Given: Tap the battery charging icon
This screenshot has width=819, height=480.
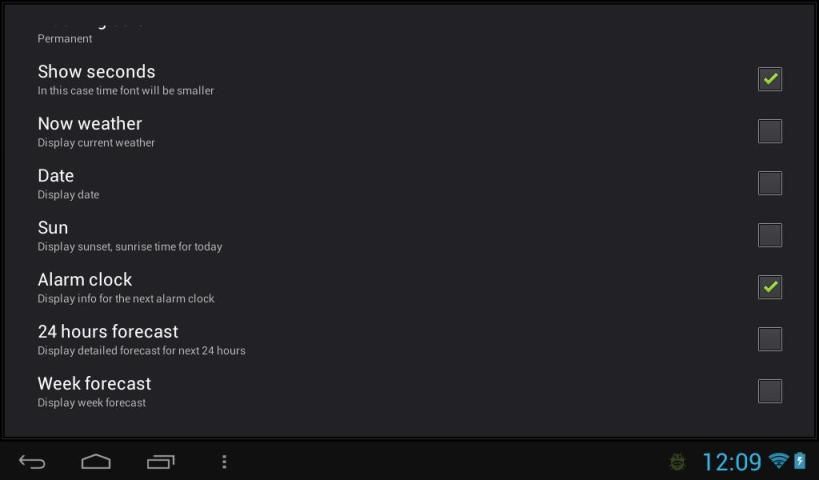Looking at the screenshot, I should coord(800,461).
